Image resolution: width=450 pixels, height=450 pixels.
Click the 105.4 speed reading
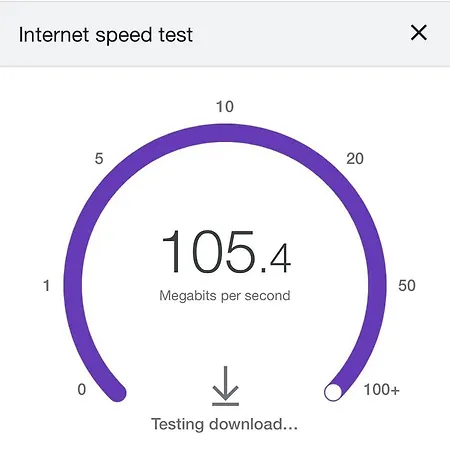[226, 252]
